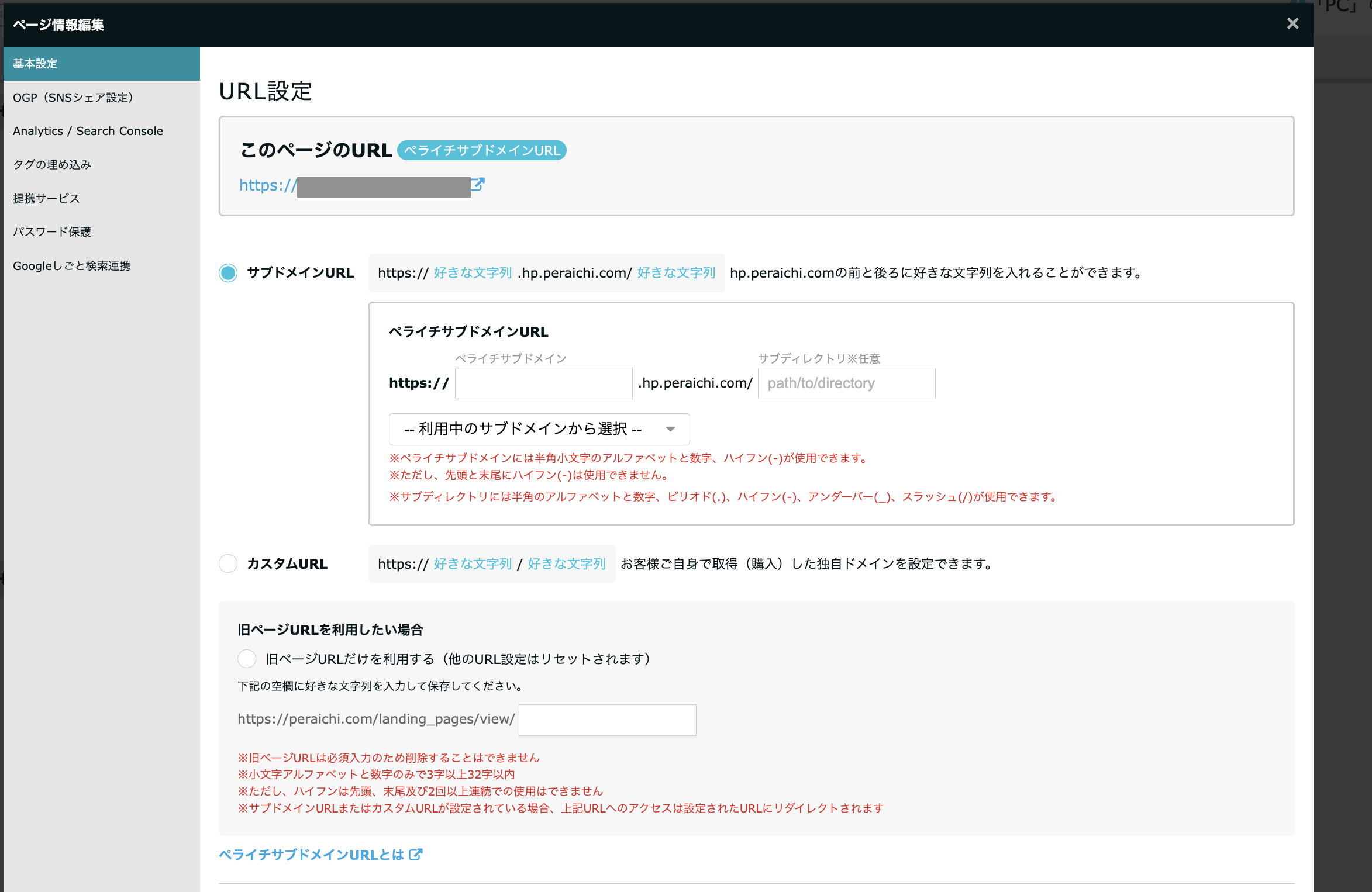Focus the ペライチサブドメイン input field
Screen dimensions: 1372x892
pyautogui.click(x=544, y=383)
